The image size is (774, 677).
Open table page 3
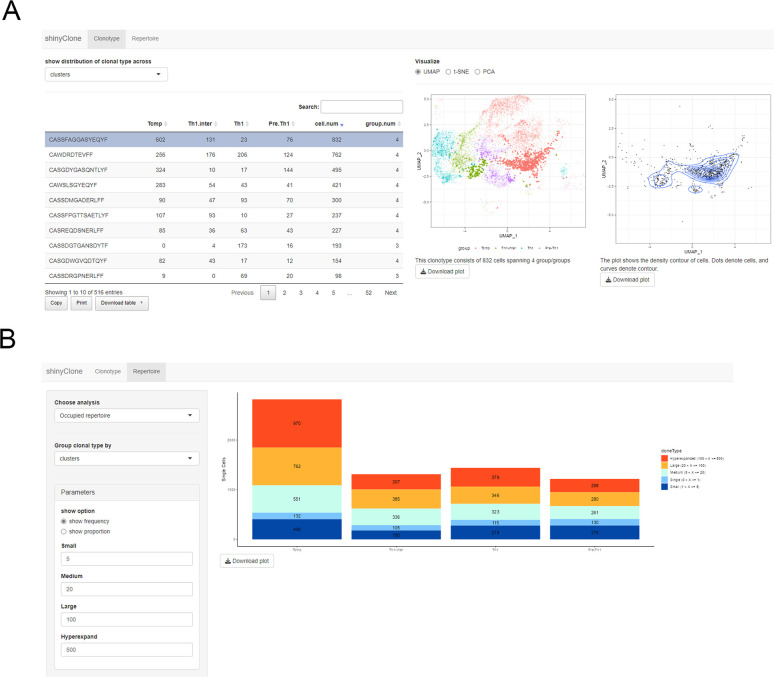click(301, 293)
